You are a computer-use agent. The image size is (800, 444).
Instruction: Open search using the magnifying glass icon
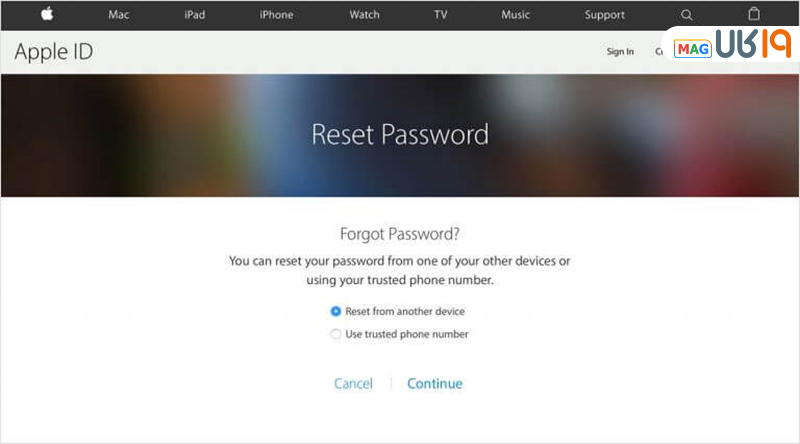(x=686, y=15)
